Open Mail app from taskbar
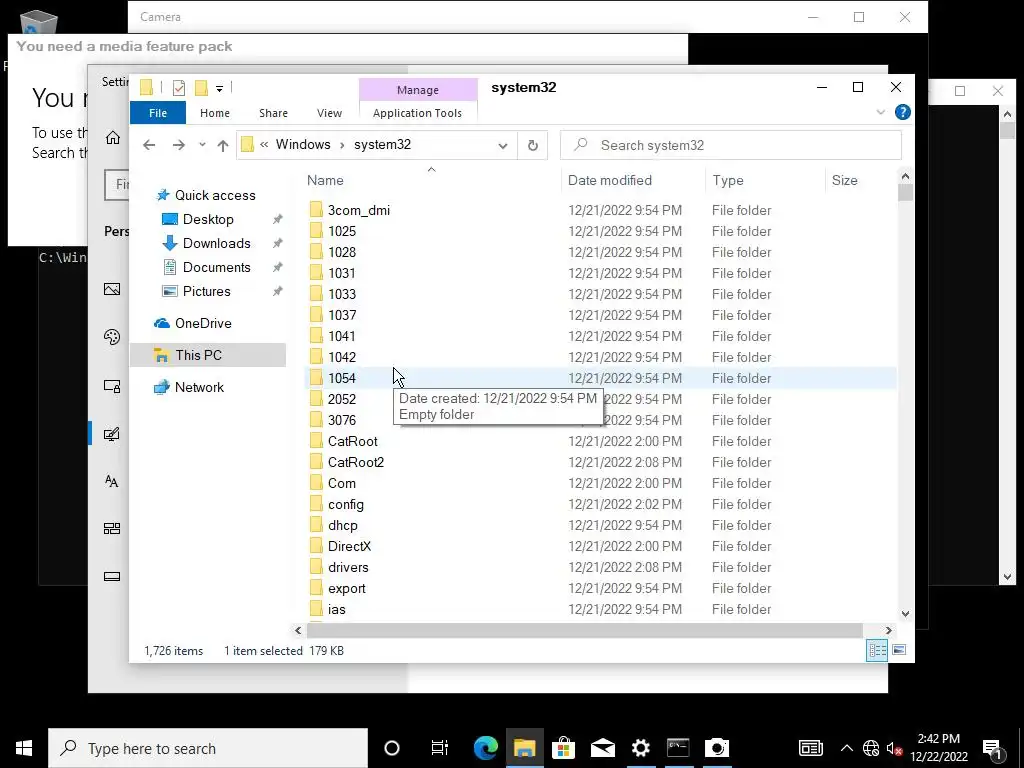Viewport: 1024px width, 768px height. [x=602, y=748]
